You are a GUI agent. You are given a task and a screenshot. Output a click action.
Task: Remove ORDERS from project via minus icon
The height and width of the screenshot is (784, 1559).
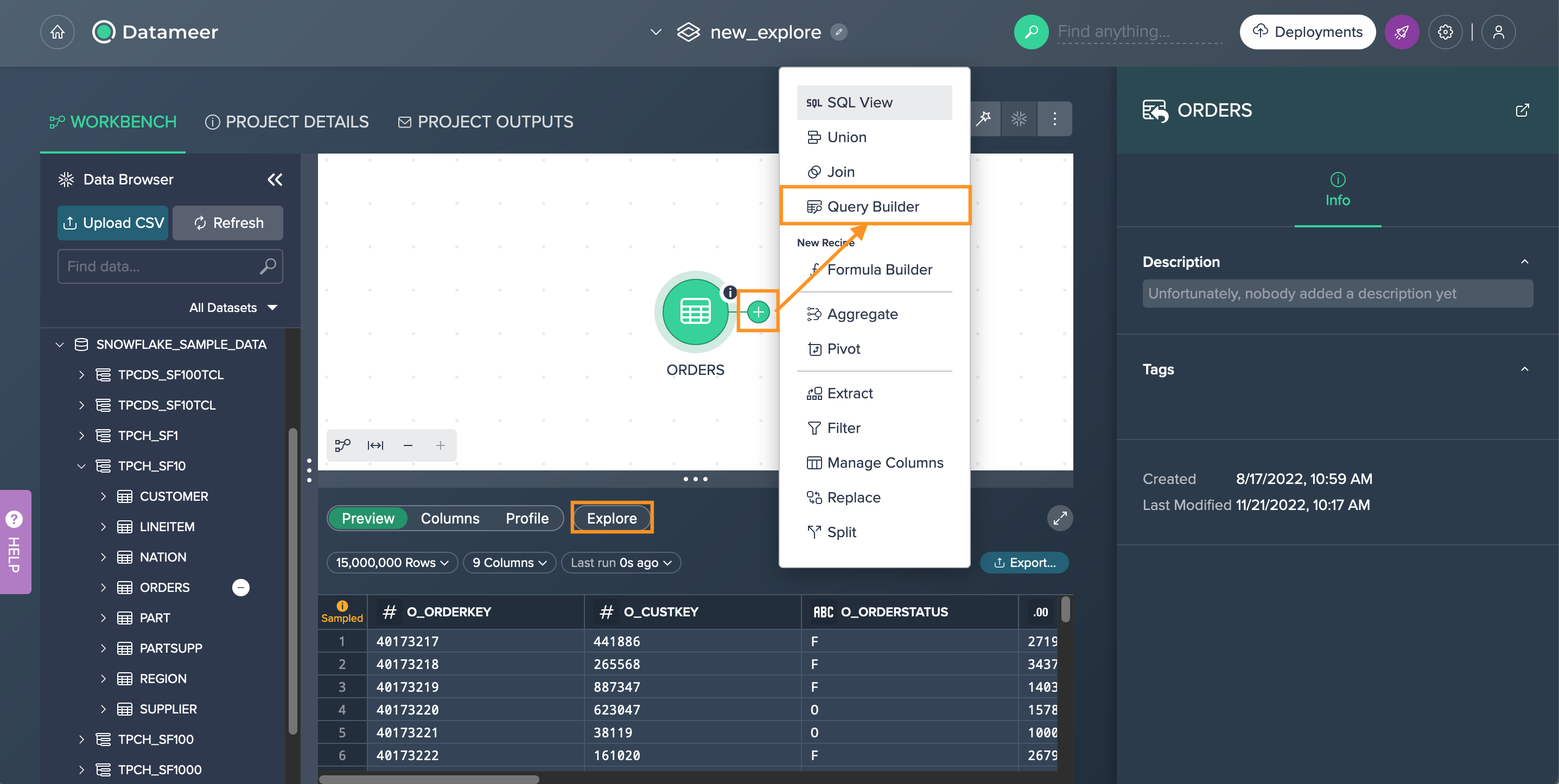click(x=241, y=588)
